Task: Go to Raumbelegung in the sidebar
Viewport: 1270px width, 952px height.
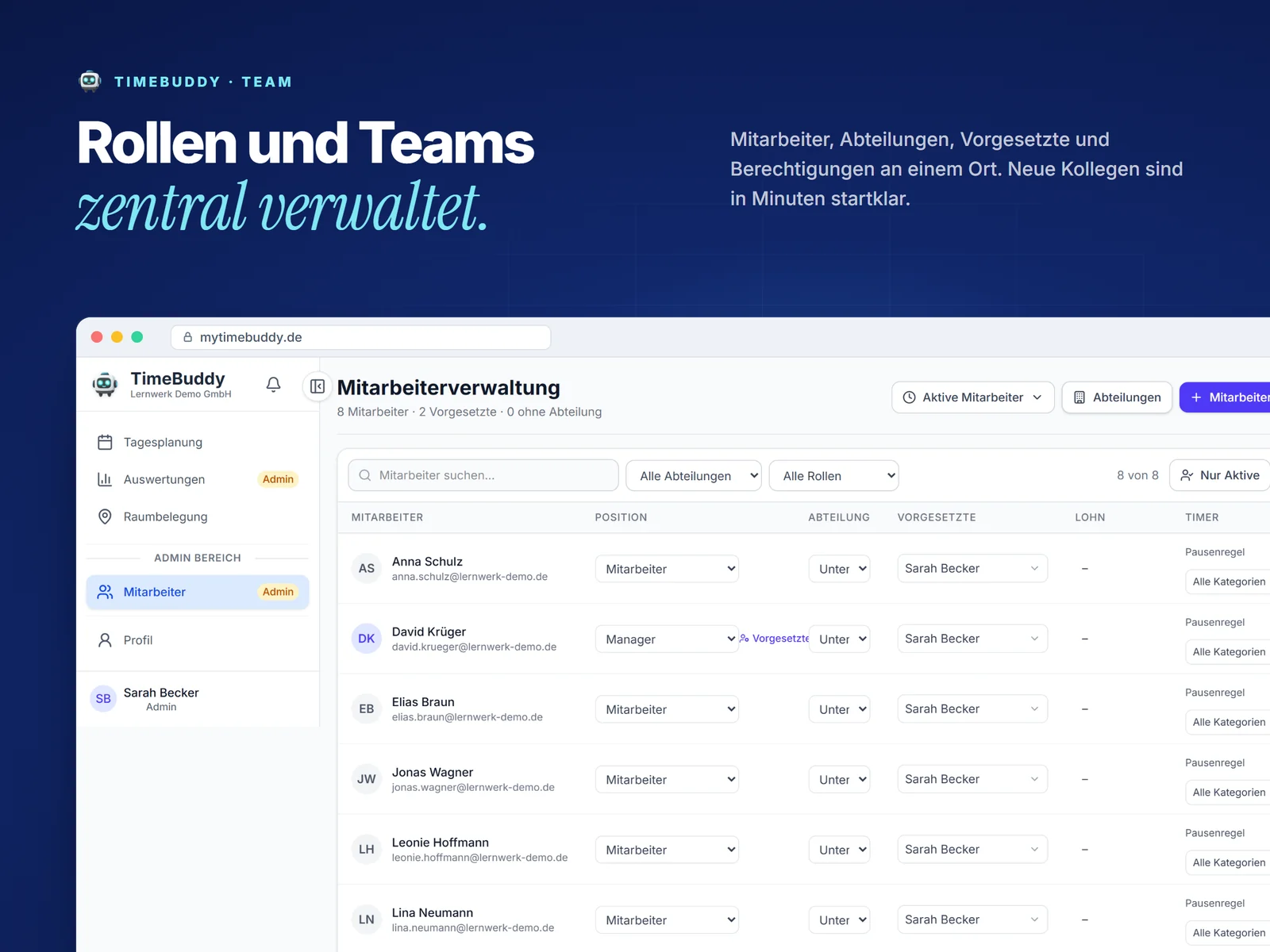Action: 197,516
